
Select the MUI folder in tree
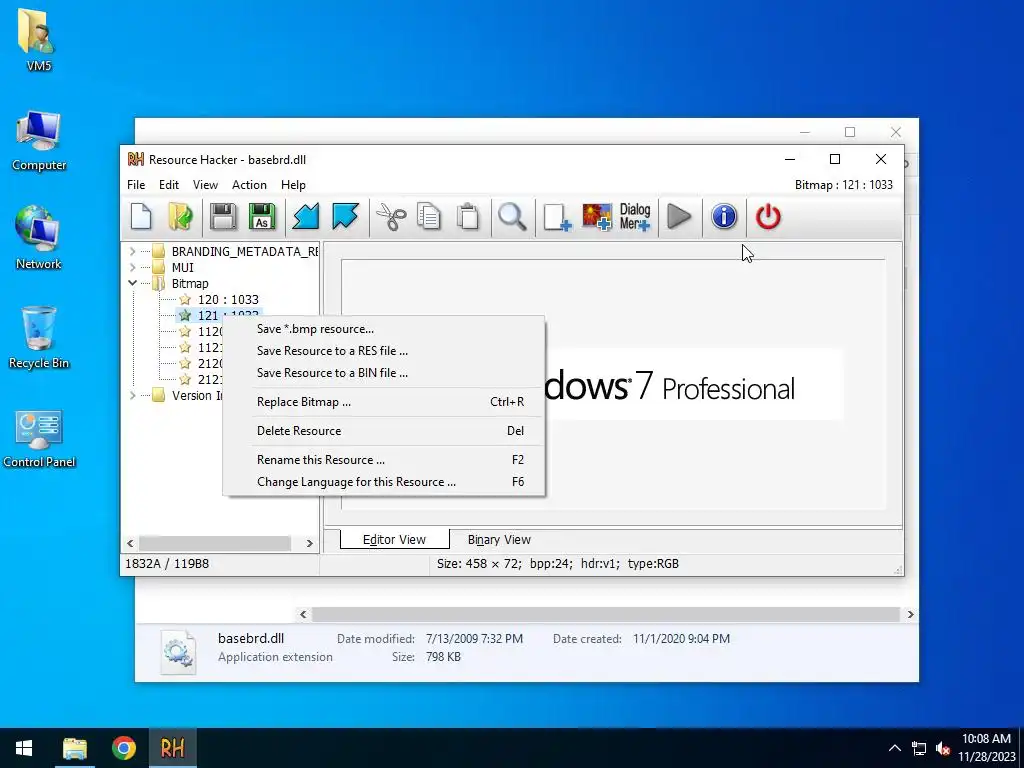[182, 267]
